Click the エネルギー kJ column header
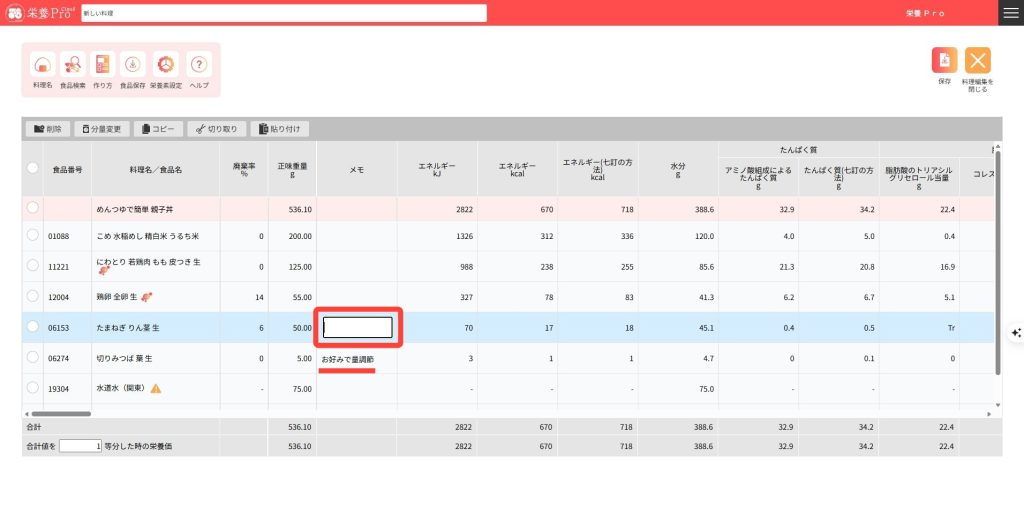This screenshot has height=508, width=1024. 437,169
